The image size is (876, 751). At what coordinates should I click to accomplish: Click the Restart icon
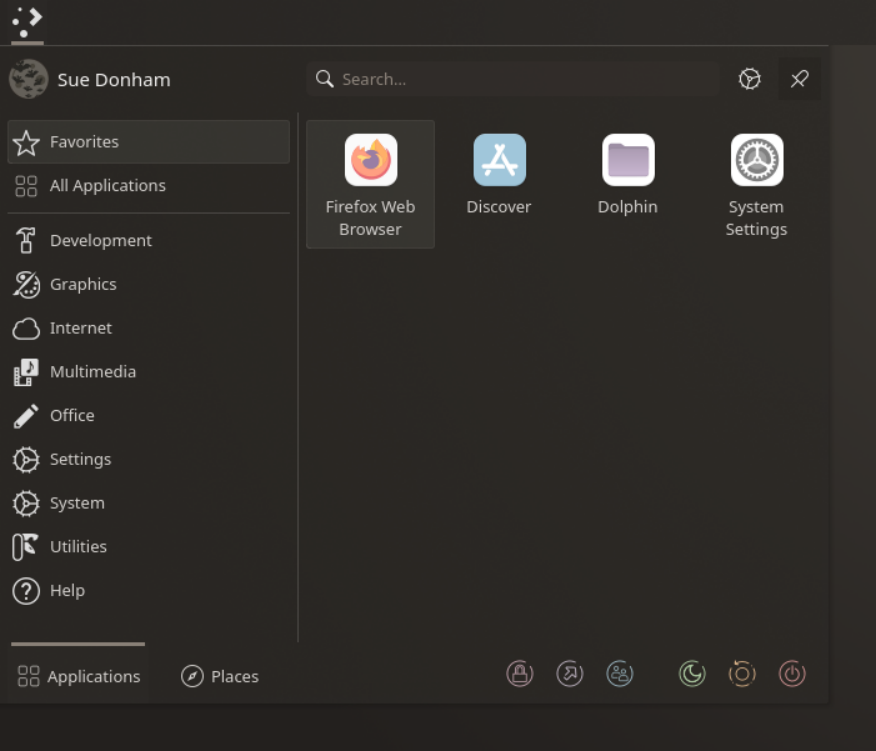[x=742, y=674]
